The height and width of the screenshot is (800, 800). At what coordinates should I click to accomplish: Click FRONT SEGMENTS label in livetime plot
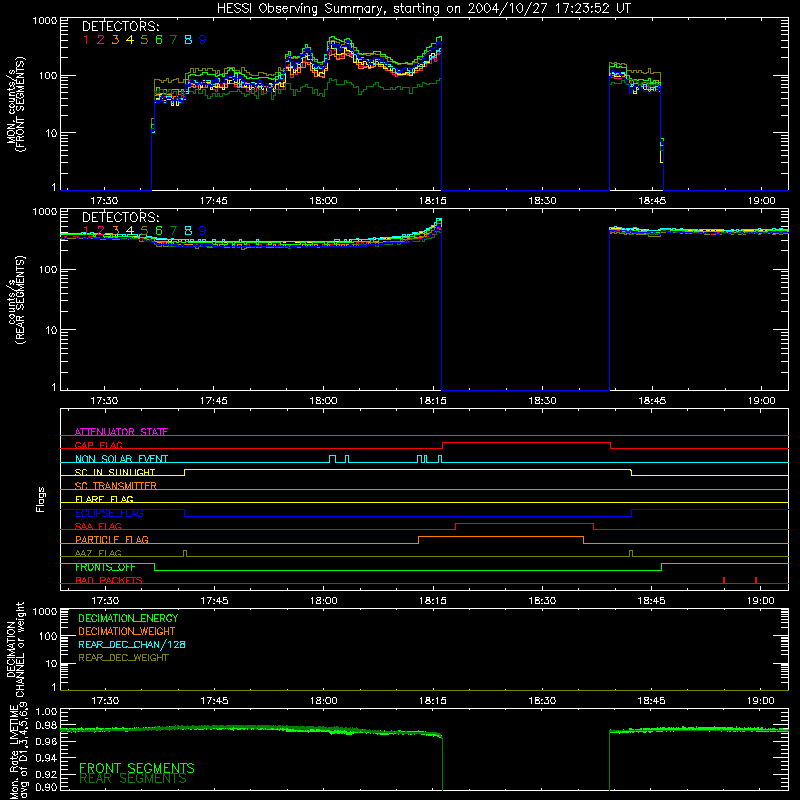pos(137,768)
